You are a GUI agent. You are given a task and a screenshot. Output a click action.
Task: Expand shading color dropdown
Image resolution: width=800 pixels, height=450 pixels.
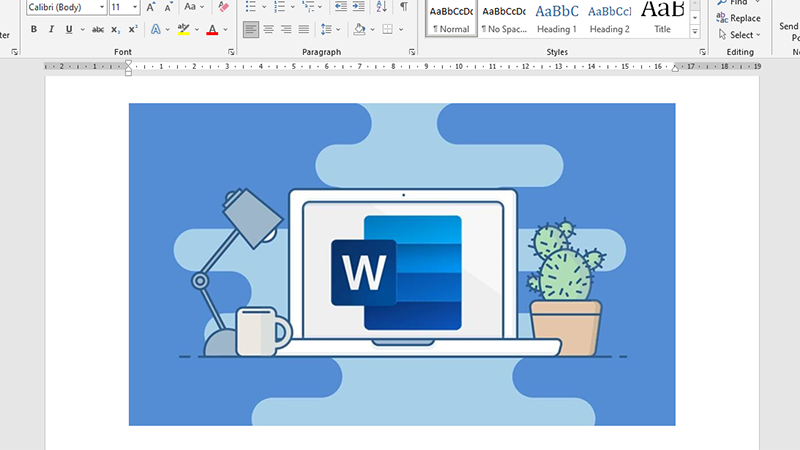tap(372, 29)
